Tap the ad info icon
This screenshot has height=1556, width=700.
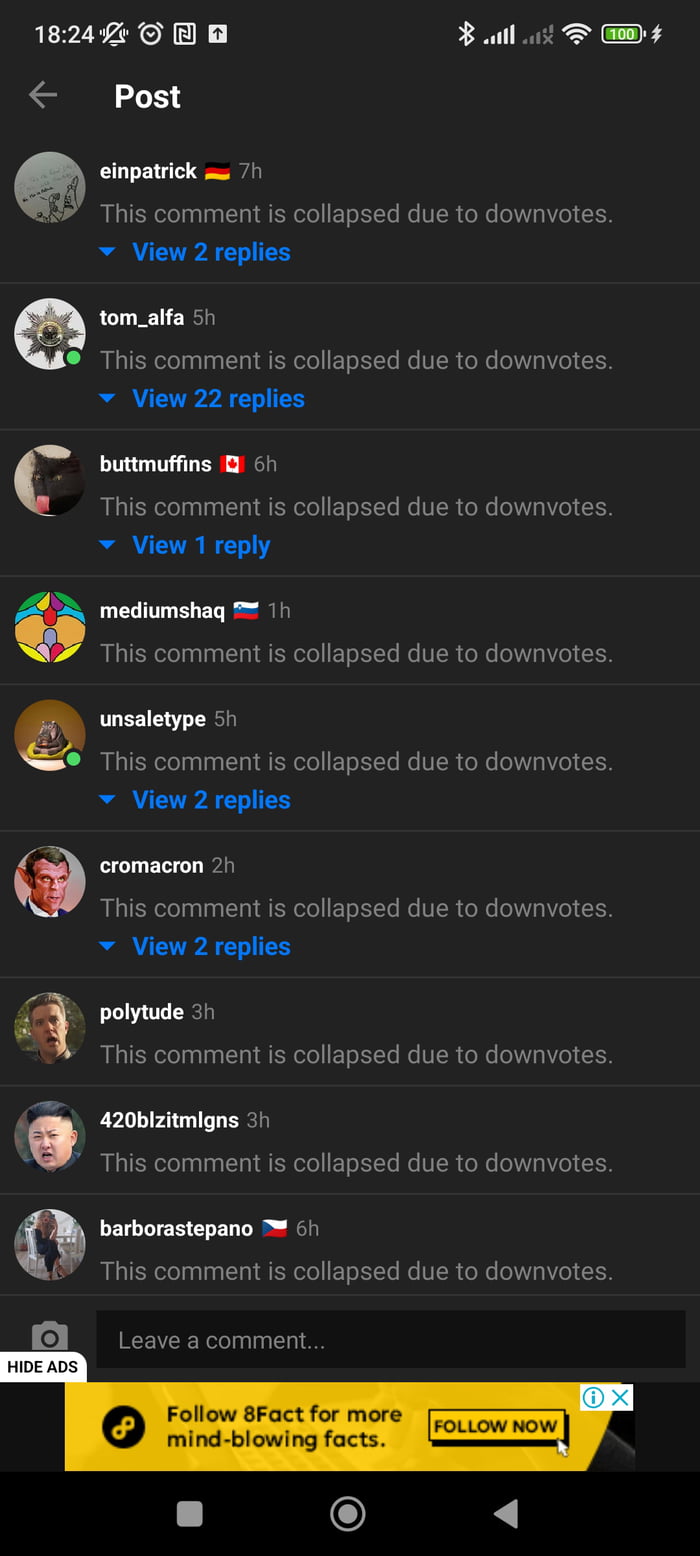click(x=593, y=1397)
